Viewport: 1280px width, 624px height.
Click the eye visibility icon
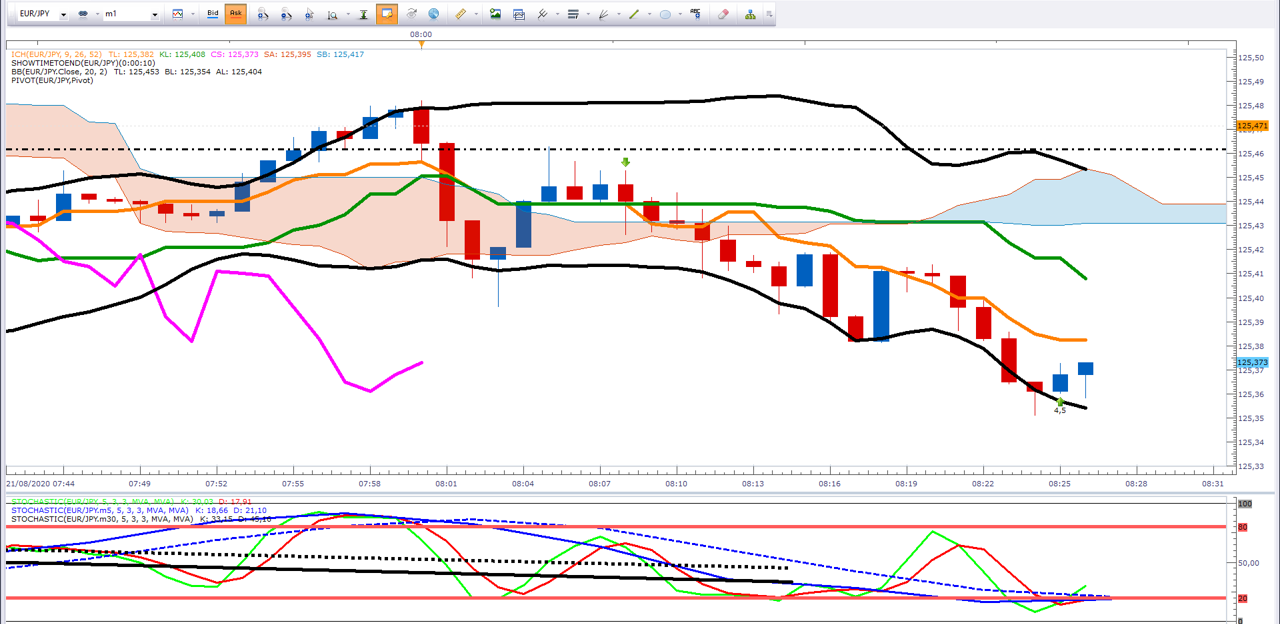(x=411, y=14)
